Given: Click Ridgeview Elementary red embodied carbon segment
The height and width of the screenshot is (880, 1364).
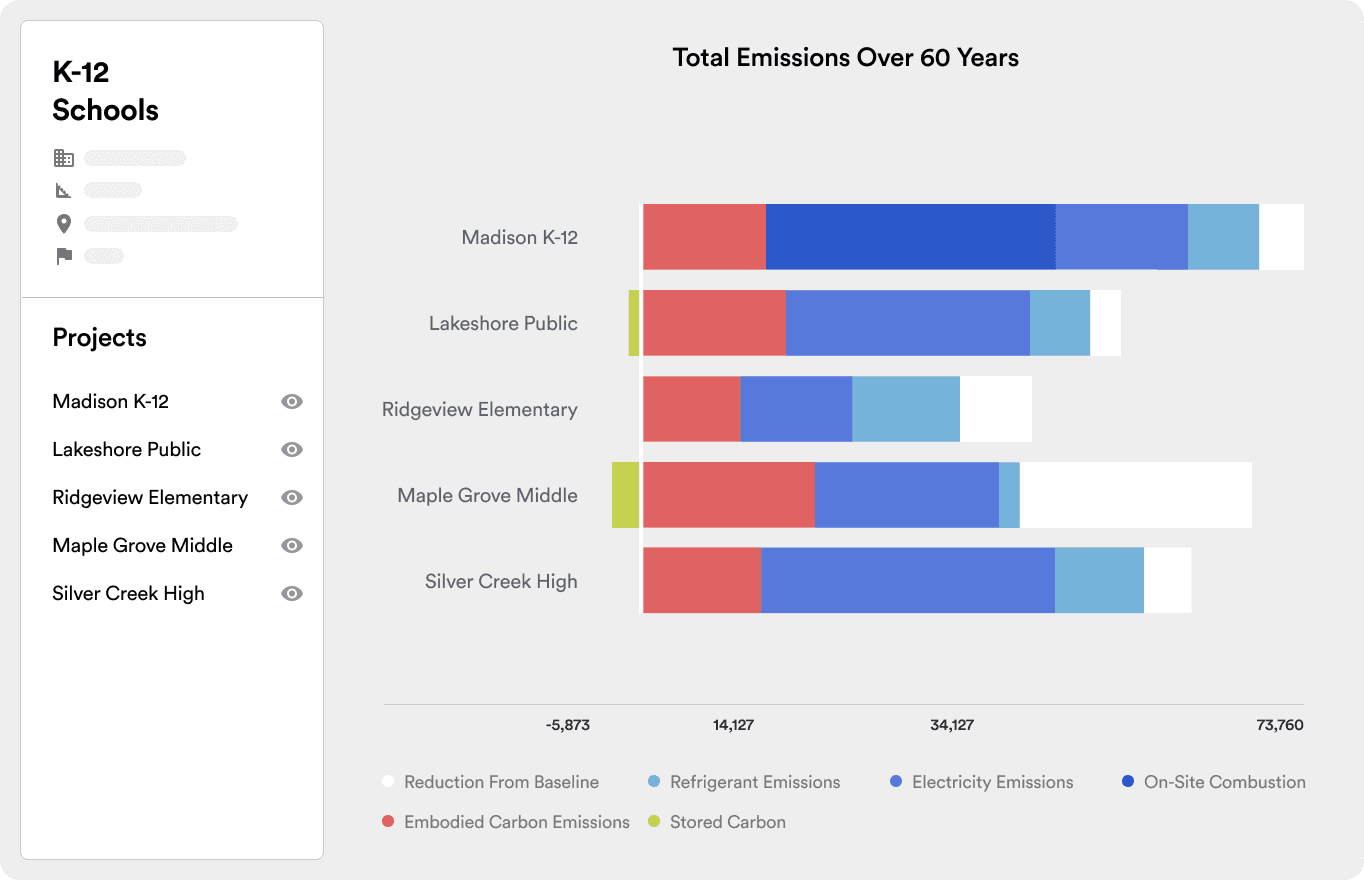Looking at the screenshot, I should pyautogui.click(x=692, y=409).
